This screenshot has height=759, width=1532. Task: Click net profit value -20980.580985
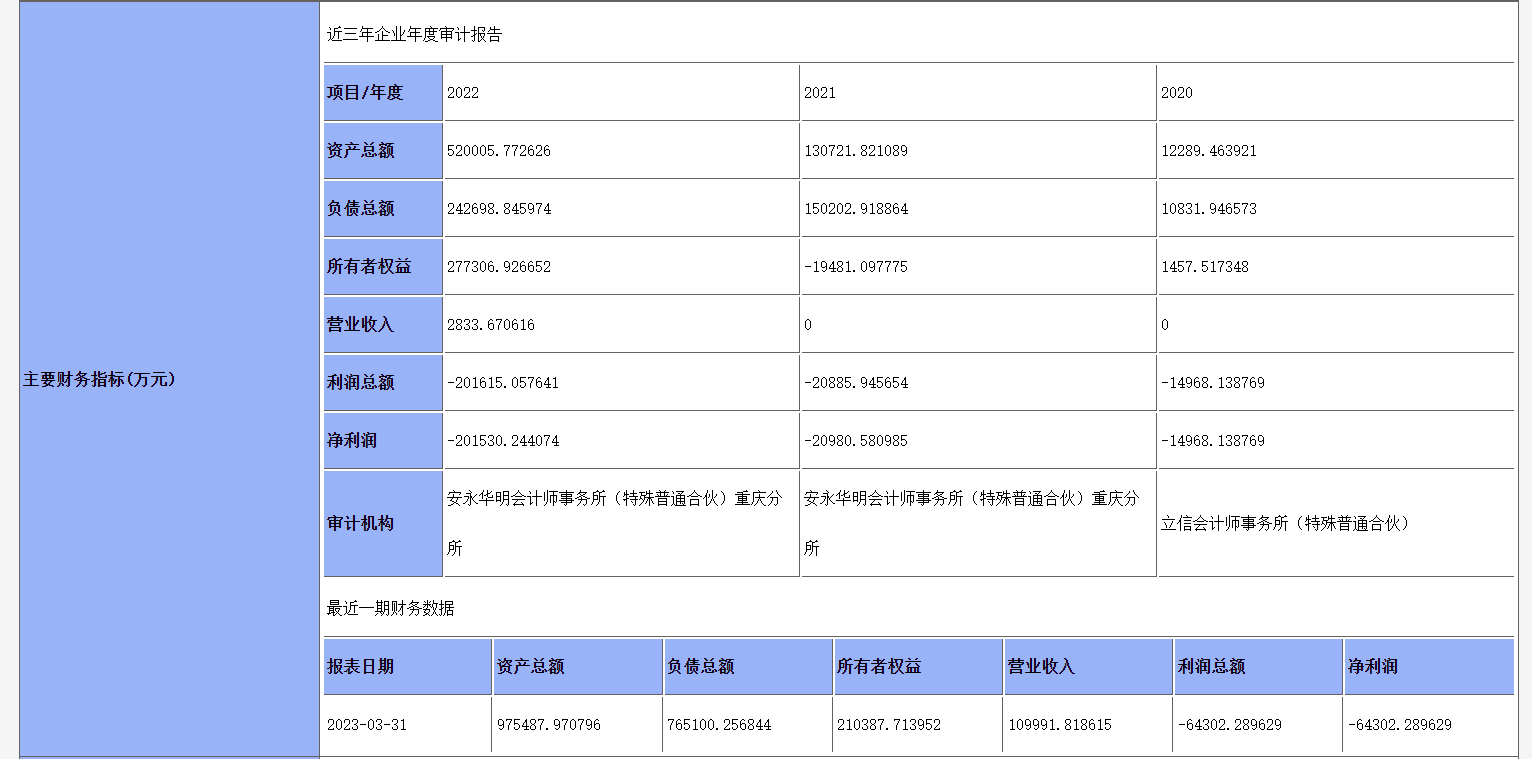click(x=856, y=441)
